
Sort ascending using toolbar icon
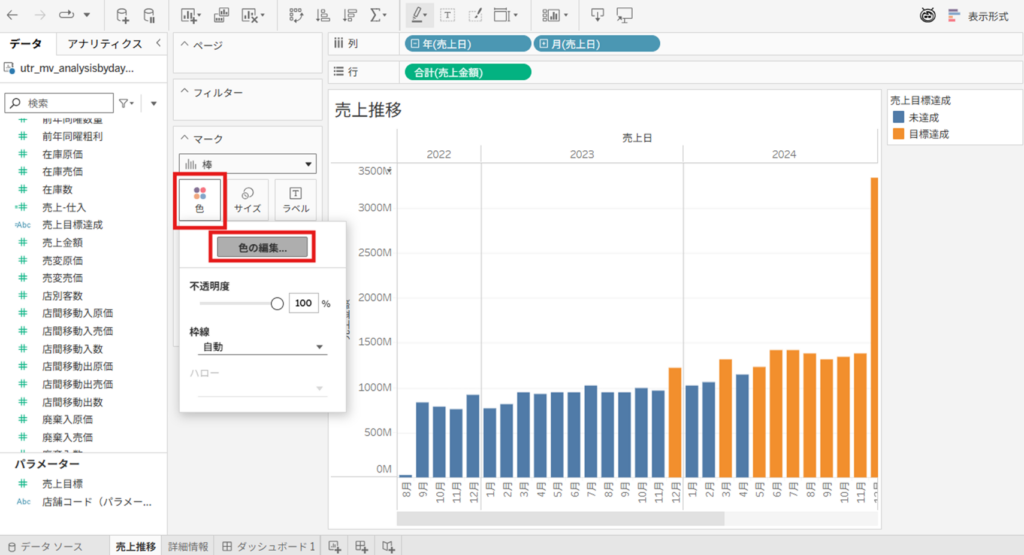point(323,15)
